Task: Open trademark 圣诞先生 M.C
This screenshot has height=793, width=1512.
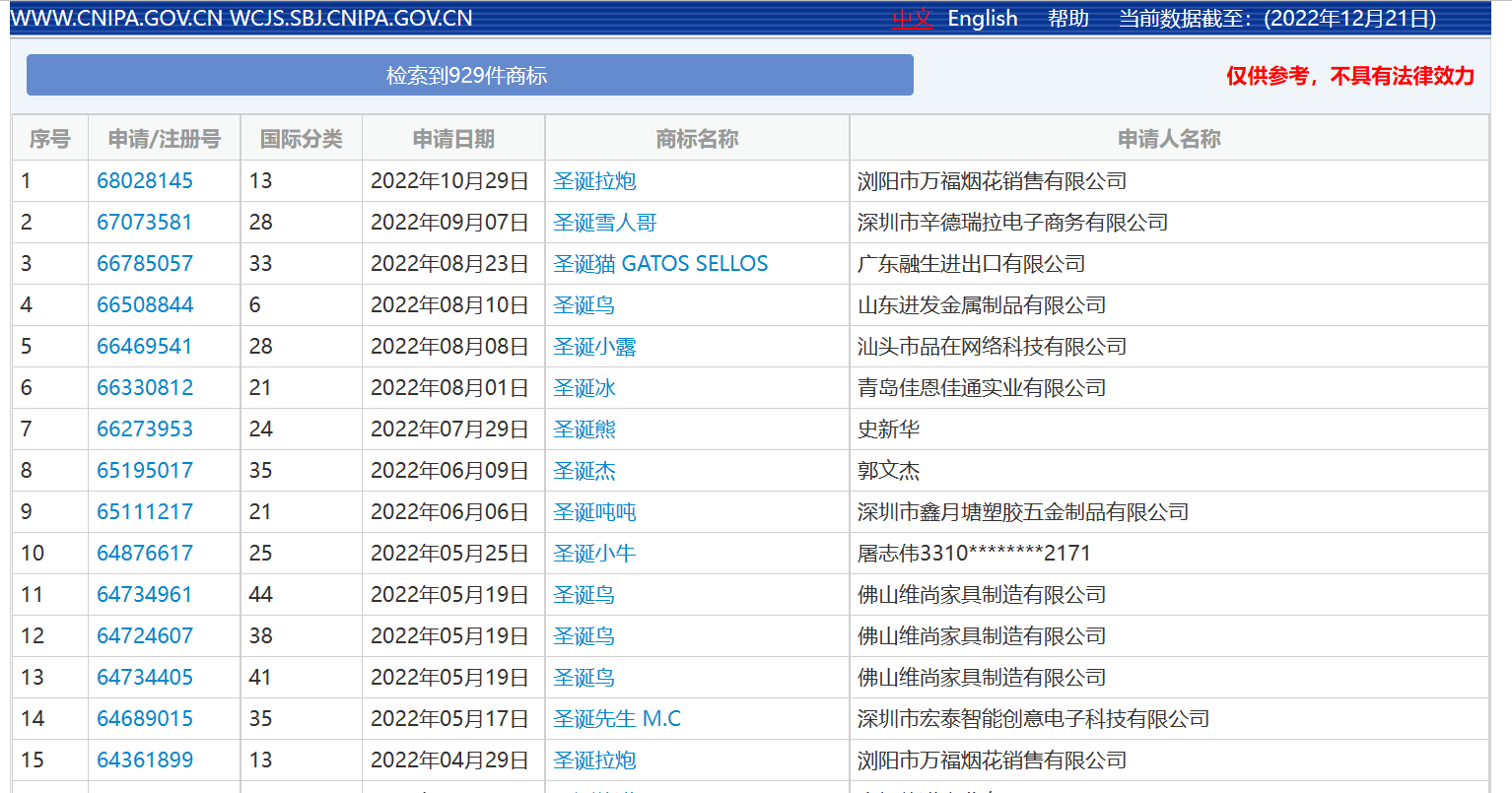Action: point(617,719)
